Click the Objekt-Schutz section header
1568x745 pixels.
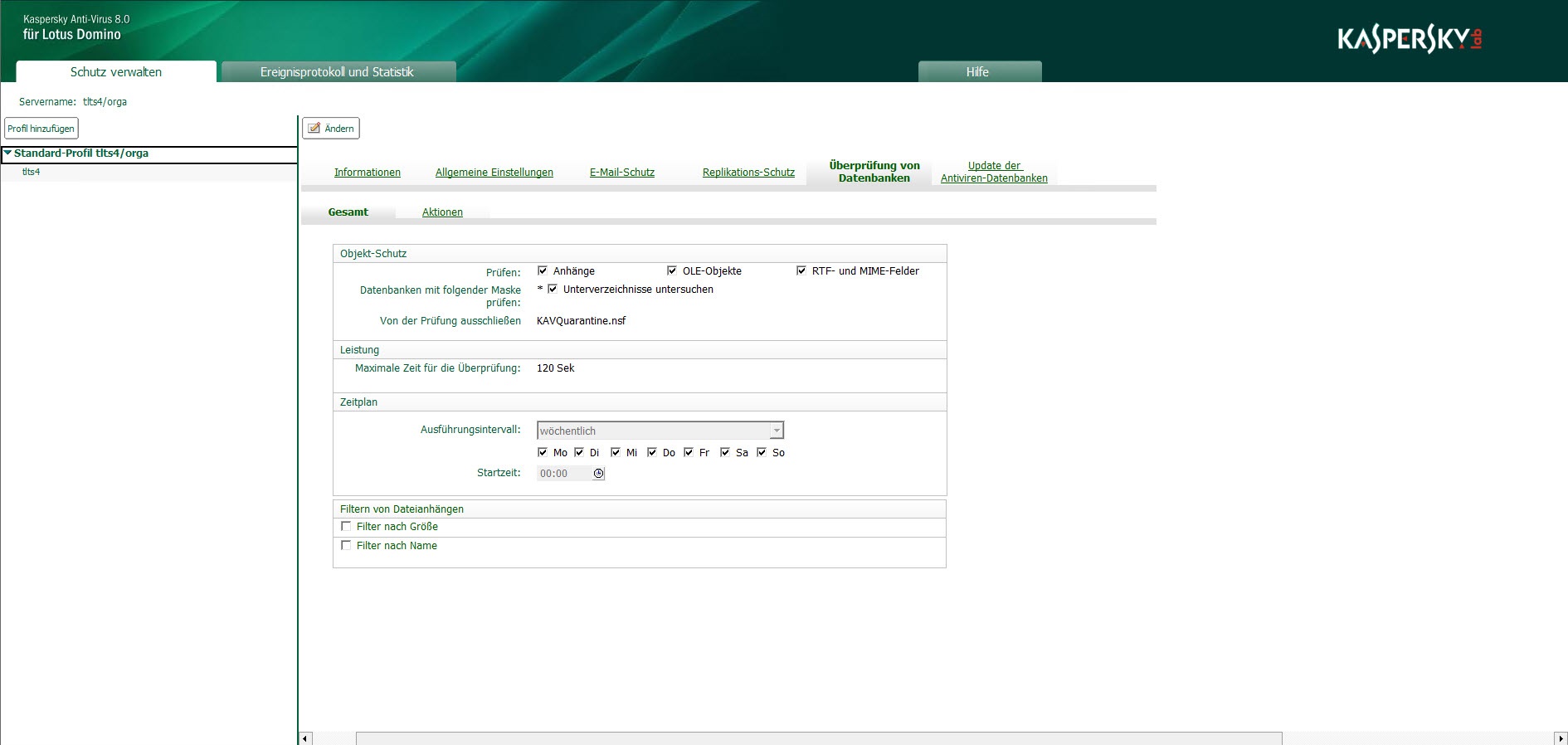[640, 254]
